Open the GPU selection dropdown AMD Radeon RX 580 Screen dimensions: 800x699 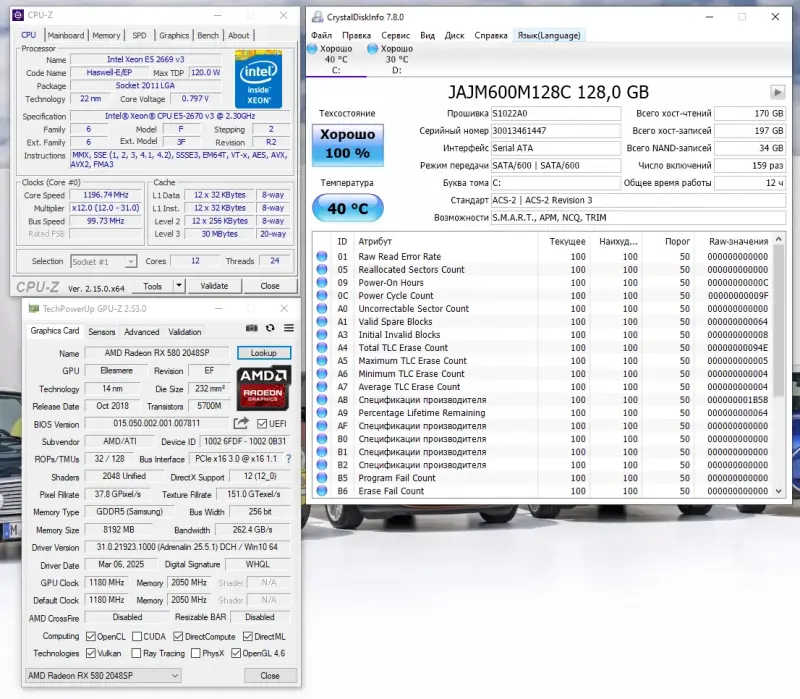tap(104, 676)
